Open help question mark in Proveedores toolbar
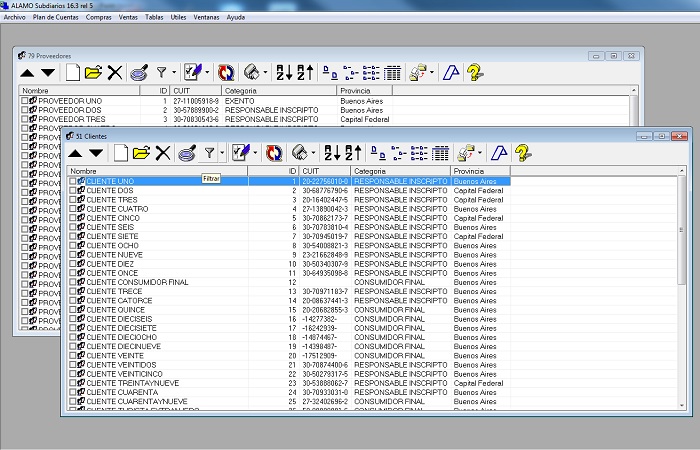Screen dimensions: 700x450 [x=475, y=72]
